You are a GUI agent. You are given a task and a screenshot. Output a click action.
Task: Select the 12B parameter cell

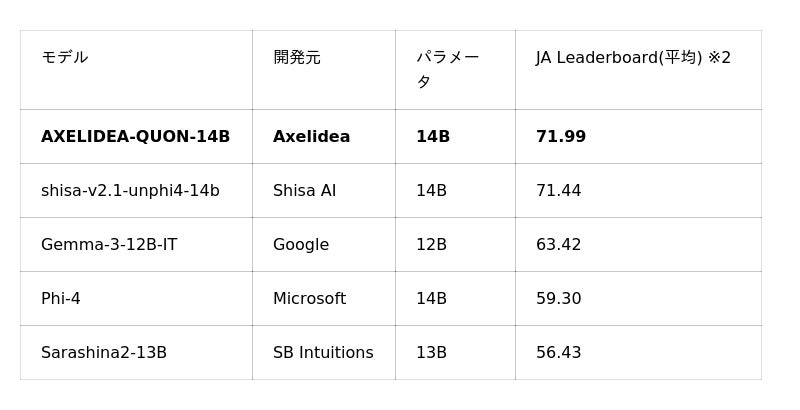tap(431, 245)
